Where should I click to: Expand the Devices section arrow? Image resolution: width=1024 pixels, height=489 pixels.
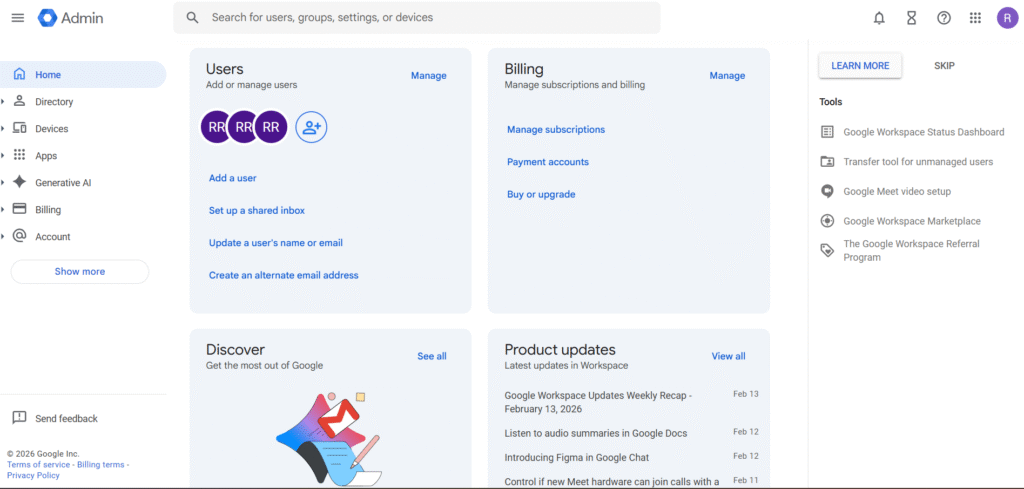click(x=3, y=129)
